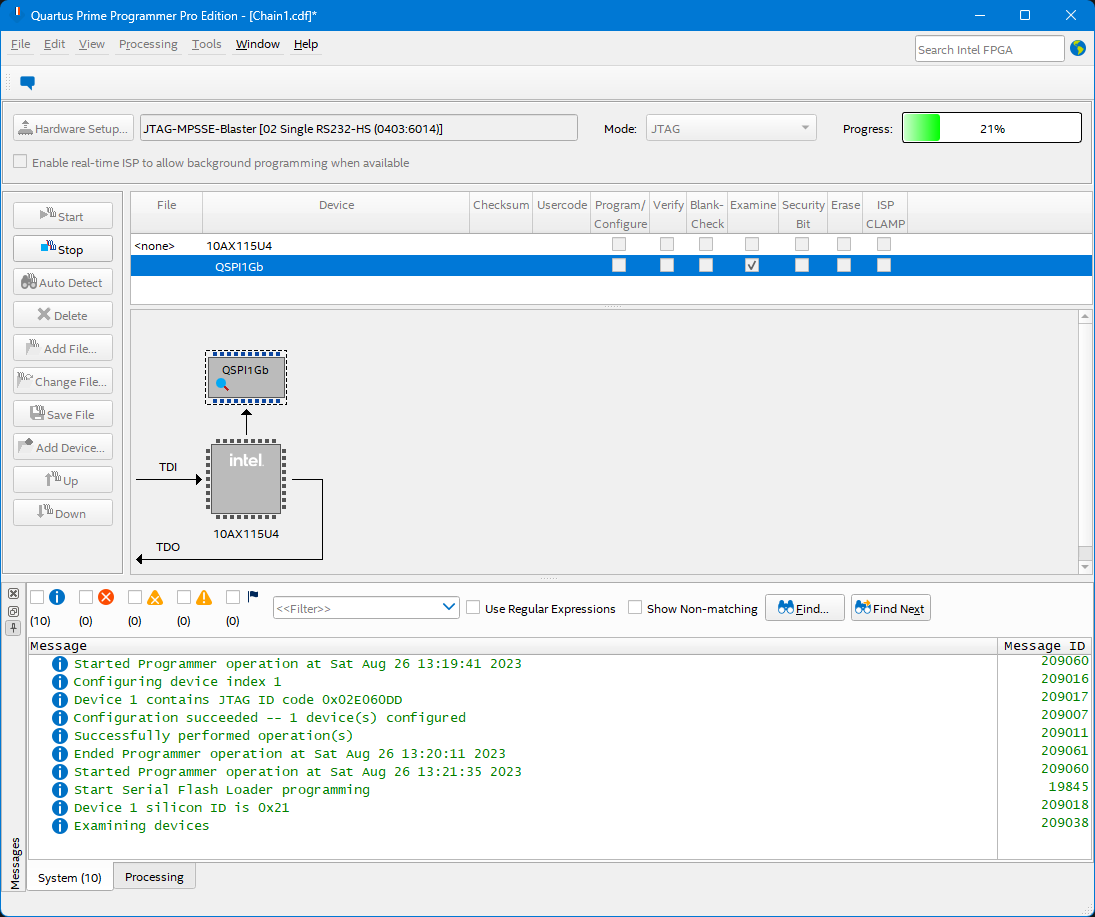The width and height of the screenshot is (1095, 917).
Task: Switch to the Processing messages tab
Action: tap(154, 876)
